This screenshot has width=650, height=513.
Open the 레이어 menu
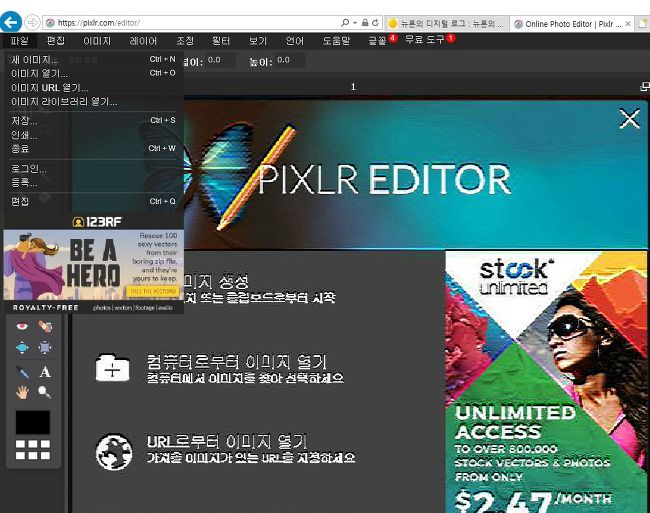[x=143, y=41]
